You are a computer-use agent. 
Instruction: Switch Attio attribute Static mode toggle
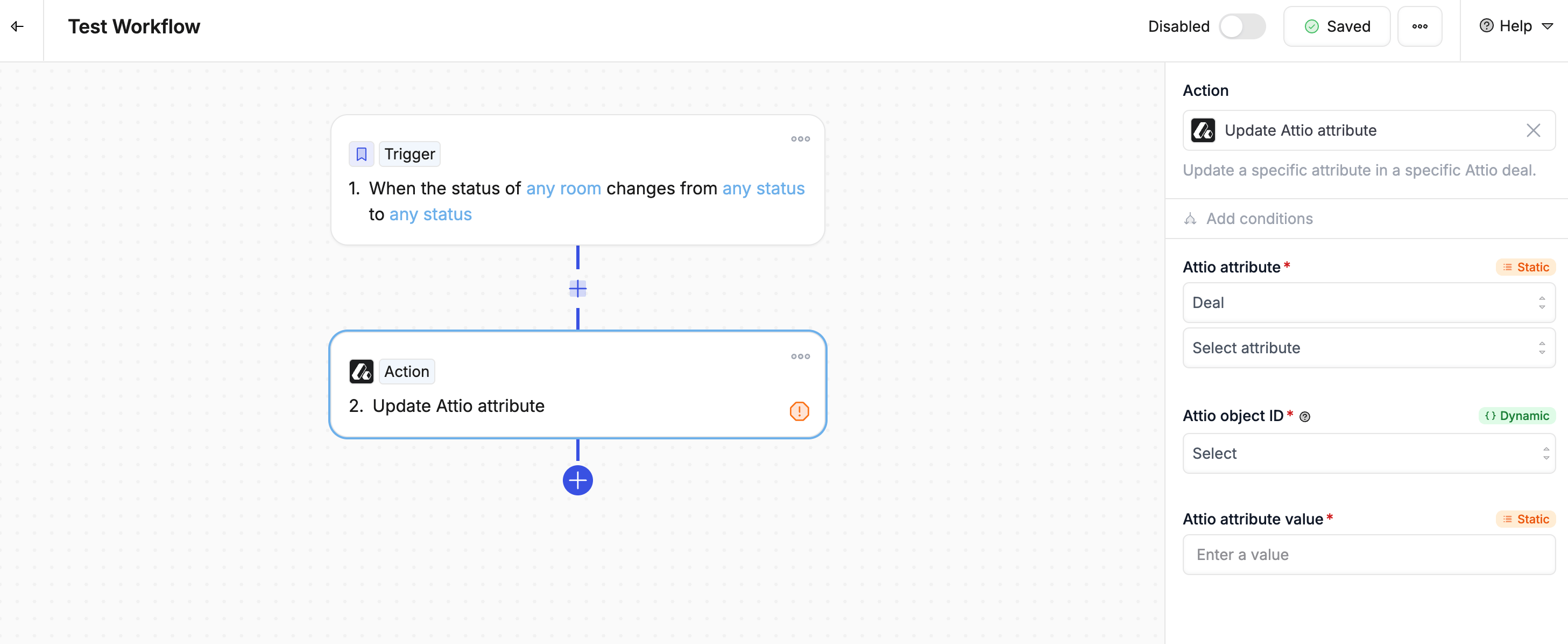1525,267
